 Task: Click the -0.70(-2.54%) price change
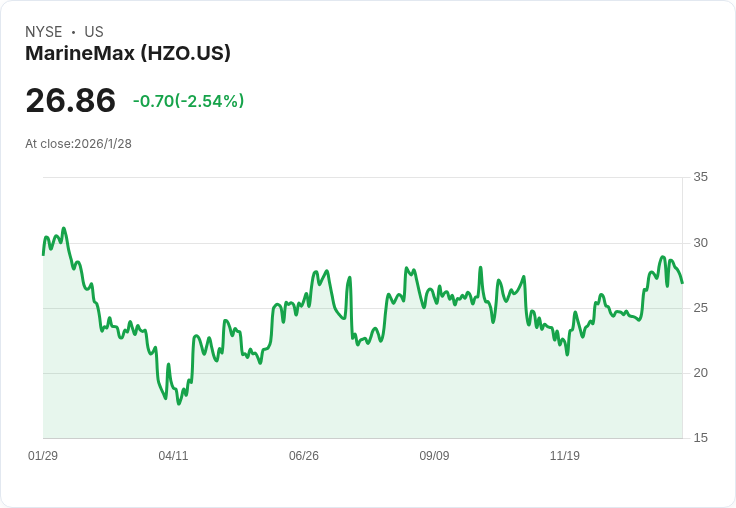188,101
